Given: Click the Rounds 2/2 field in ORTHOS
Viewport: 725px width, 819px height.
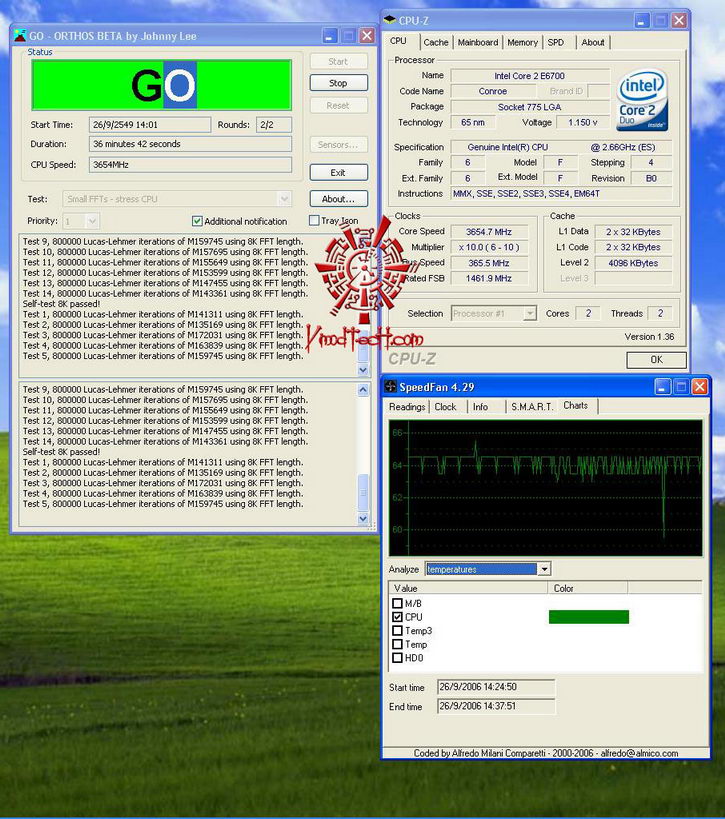Looking at the screenshot, I should pyautogui.click(x=274, y=125).
